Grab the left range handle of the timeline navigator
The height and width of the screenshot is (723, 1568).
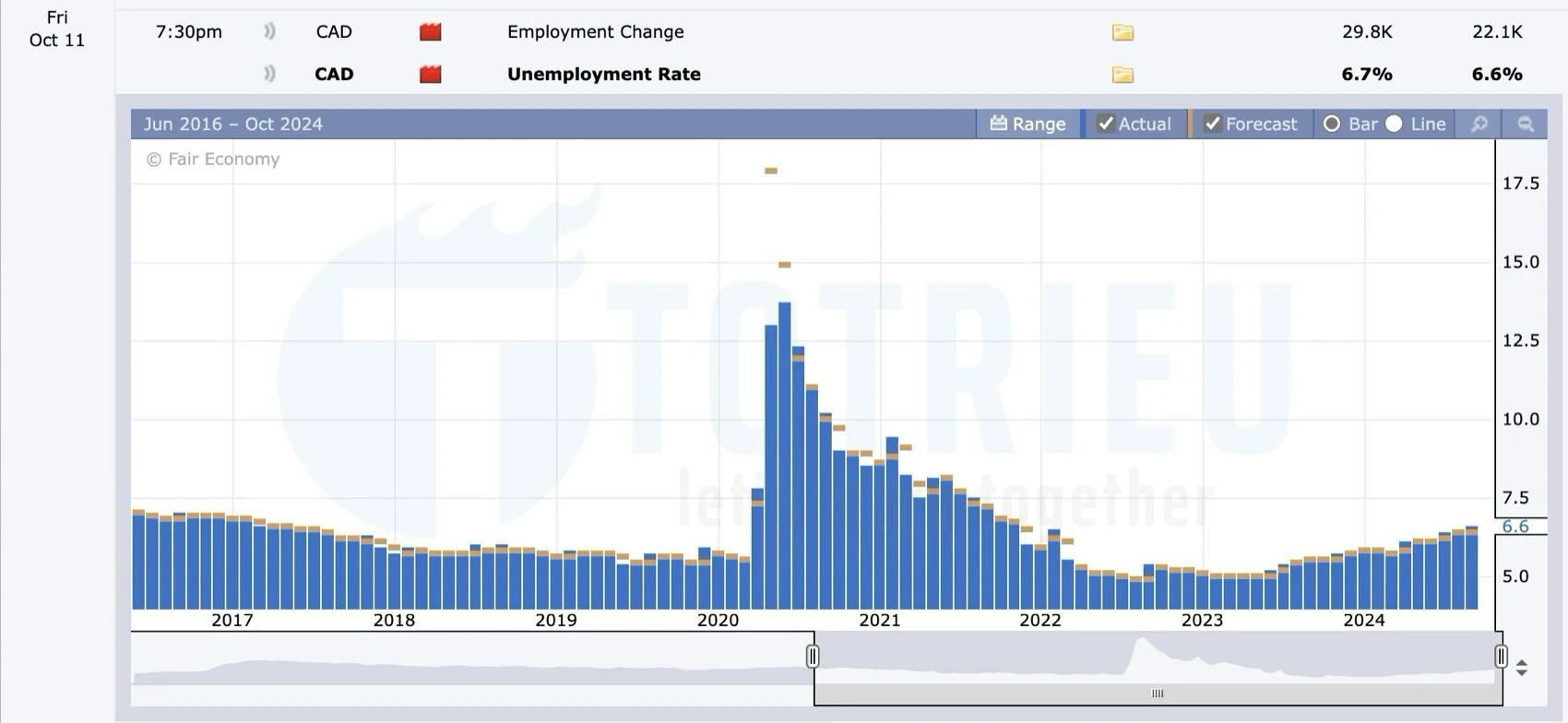(x=813, y=656)
